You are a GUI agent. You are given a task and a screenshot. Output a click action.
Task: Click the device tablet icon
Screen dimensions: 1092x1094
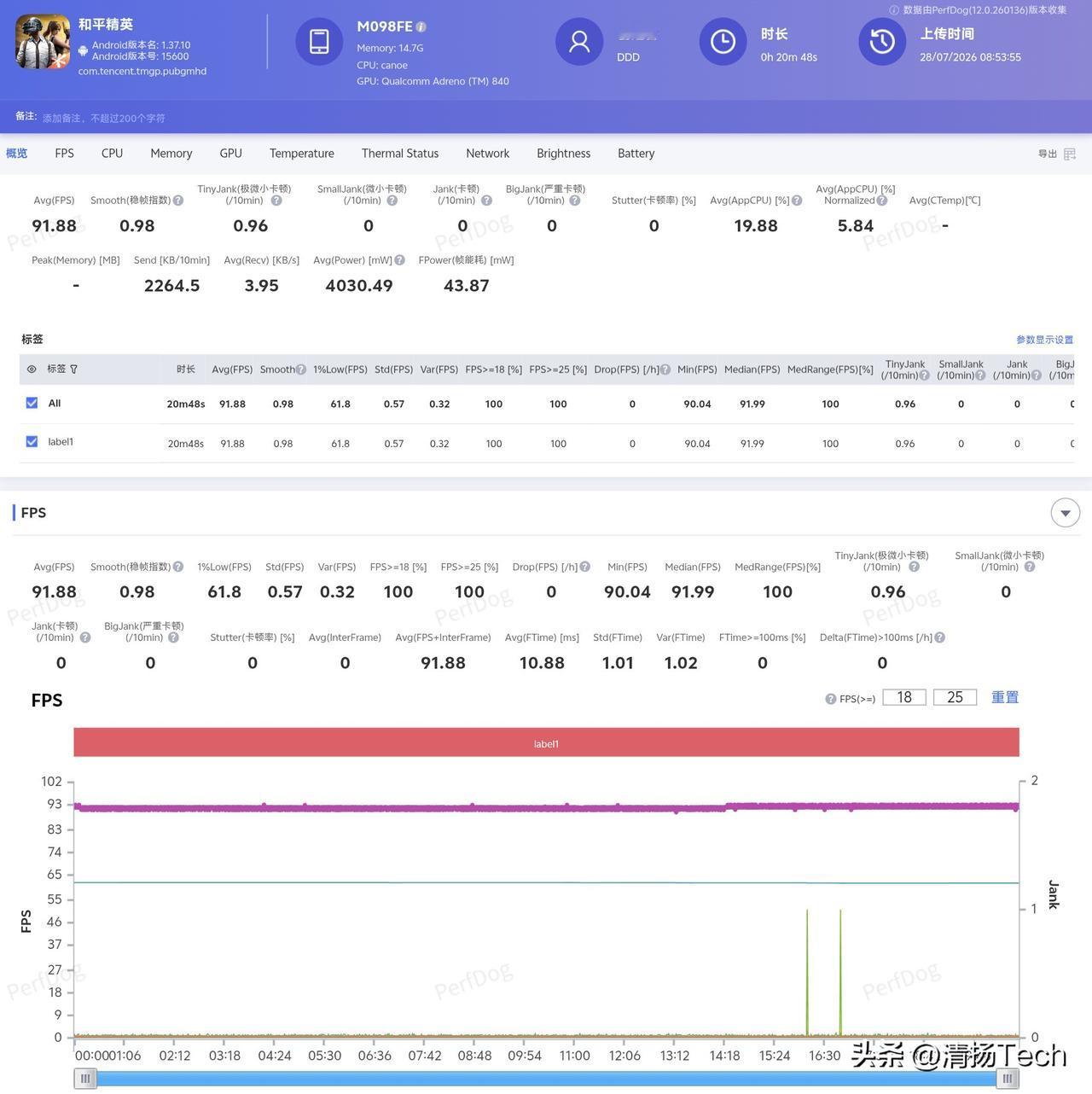point(319,41)
